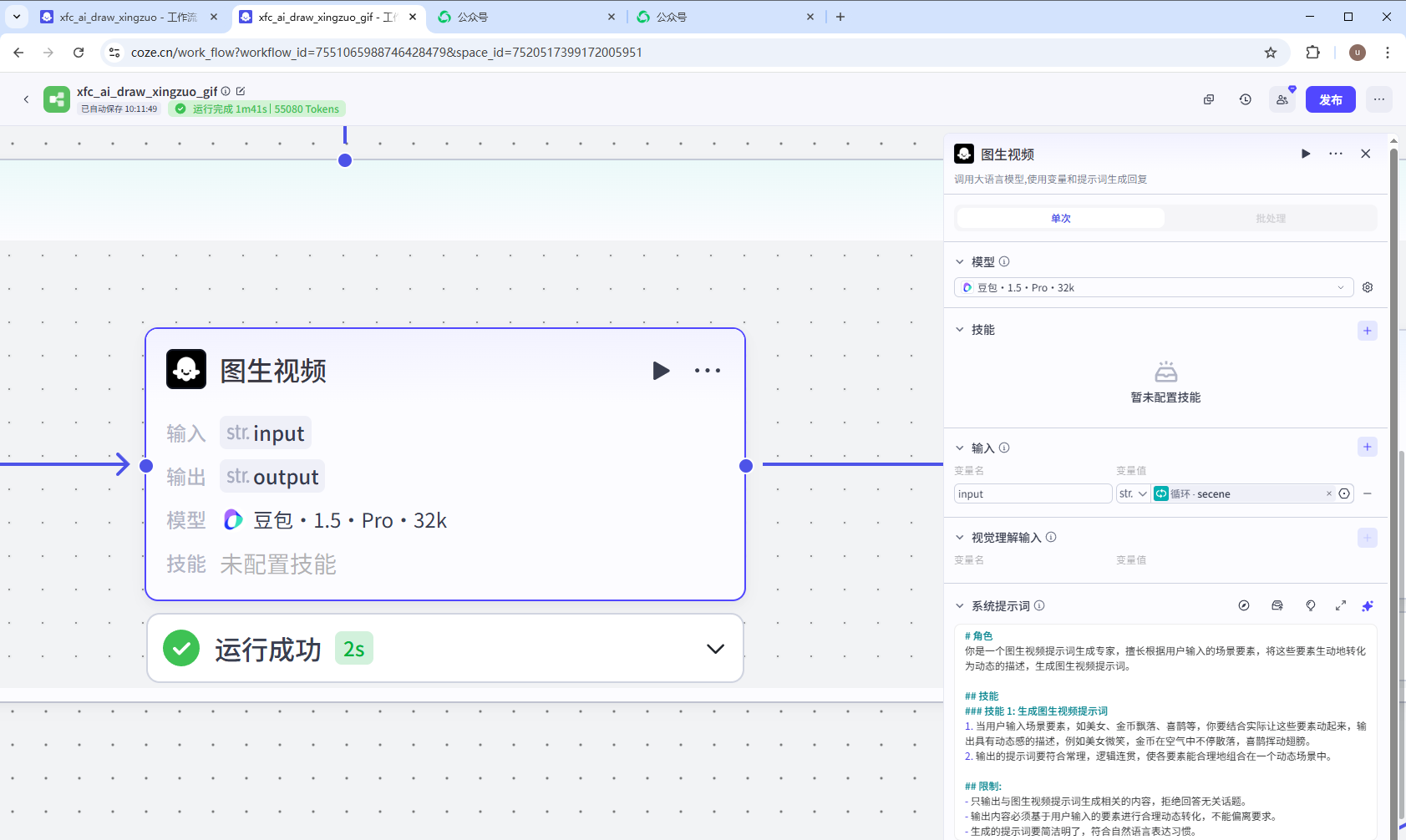Screen dimensions: 1406x840
Task: View site information icon in address bar
Action: click(x=114, y=53)
